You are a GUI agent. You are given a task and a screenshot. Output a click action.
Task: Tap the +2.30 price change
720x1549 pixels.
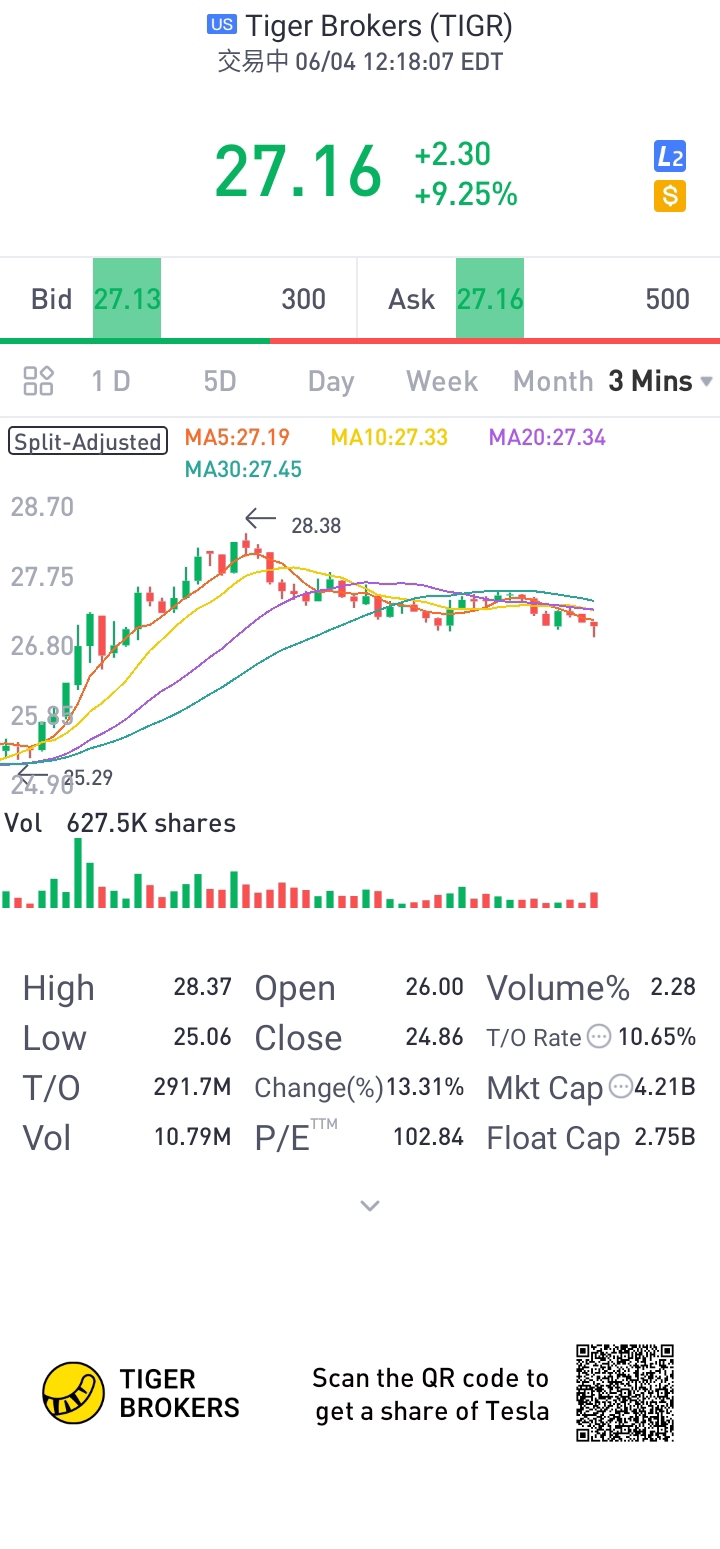click(453, 154)
